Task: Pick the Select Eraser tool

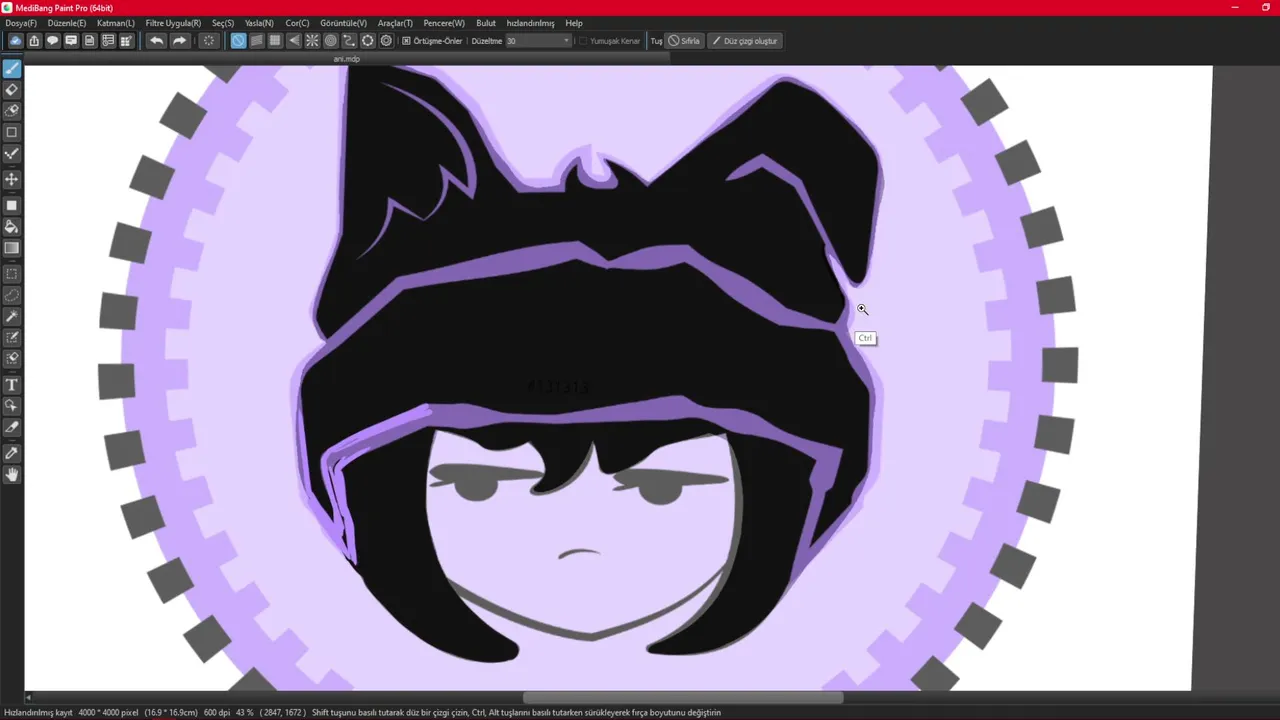Action: coord(12,358)
